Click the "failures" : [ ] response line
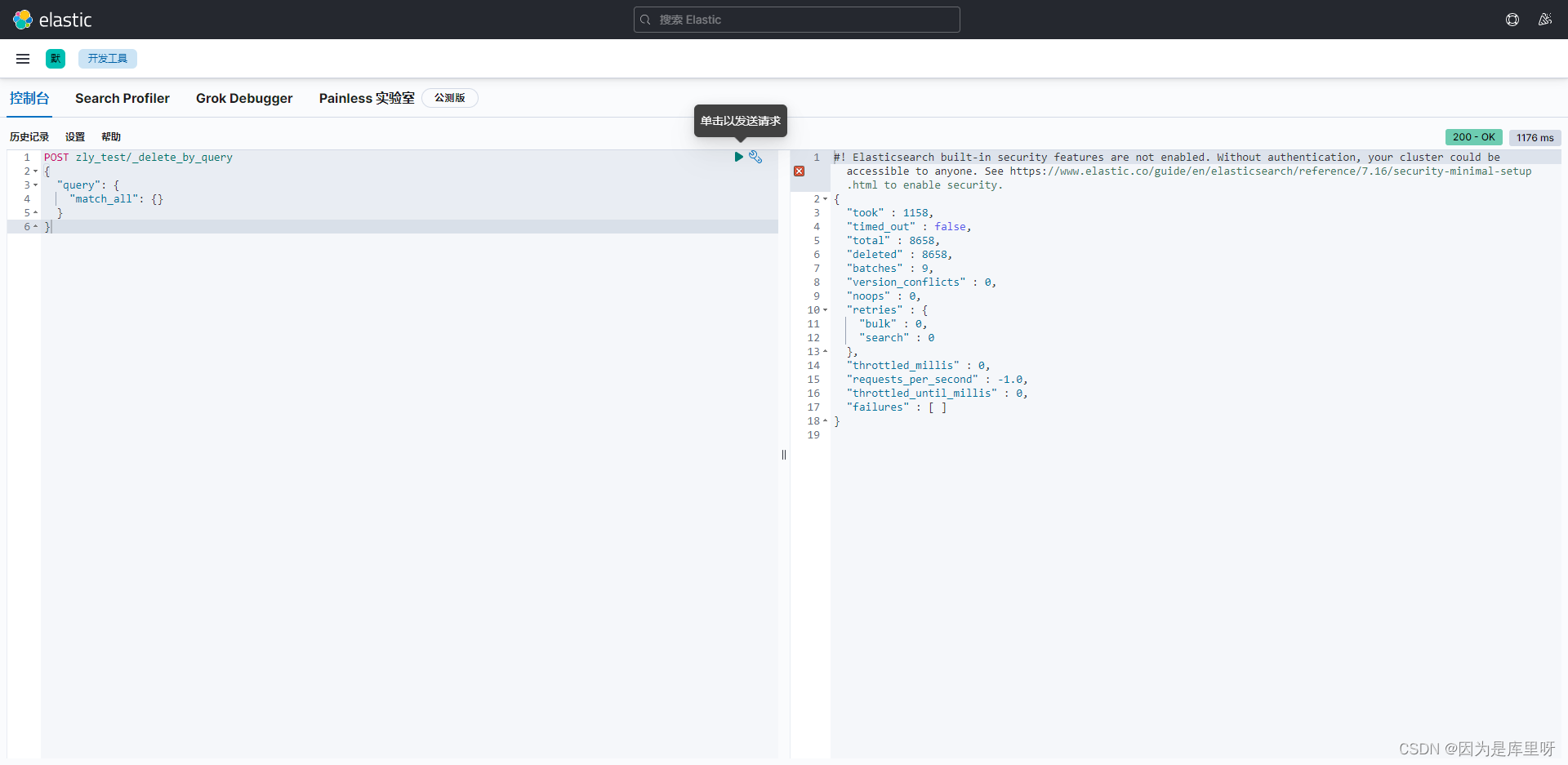This screenshot has height=765, width=1568. point(897,407)
